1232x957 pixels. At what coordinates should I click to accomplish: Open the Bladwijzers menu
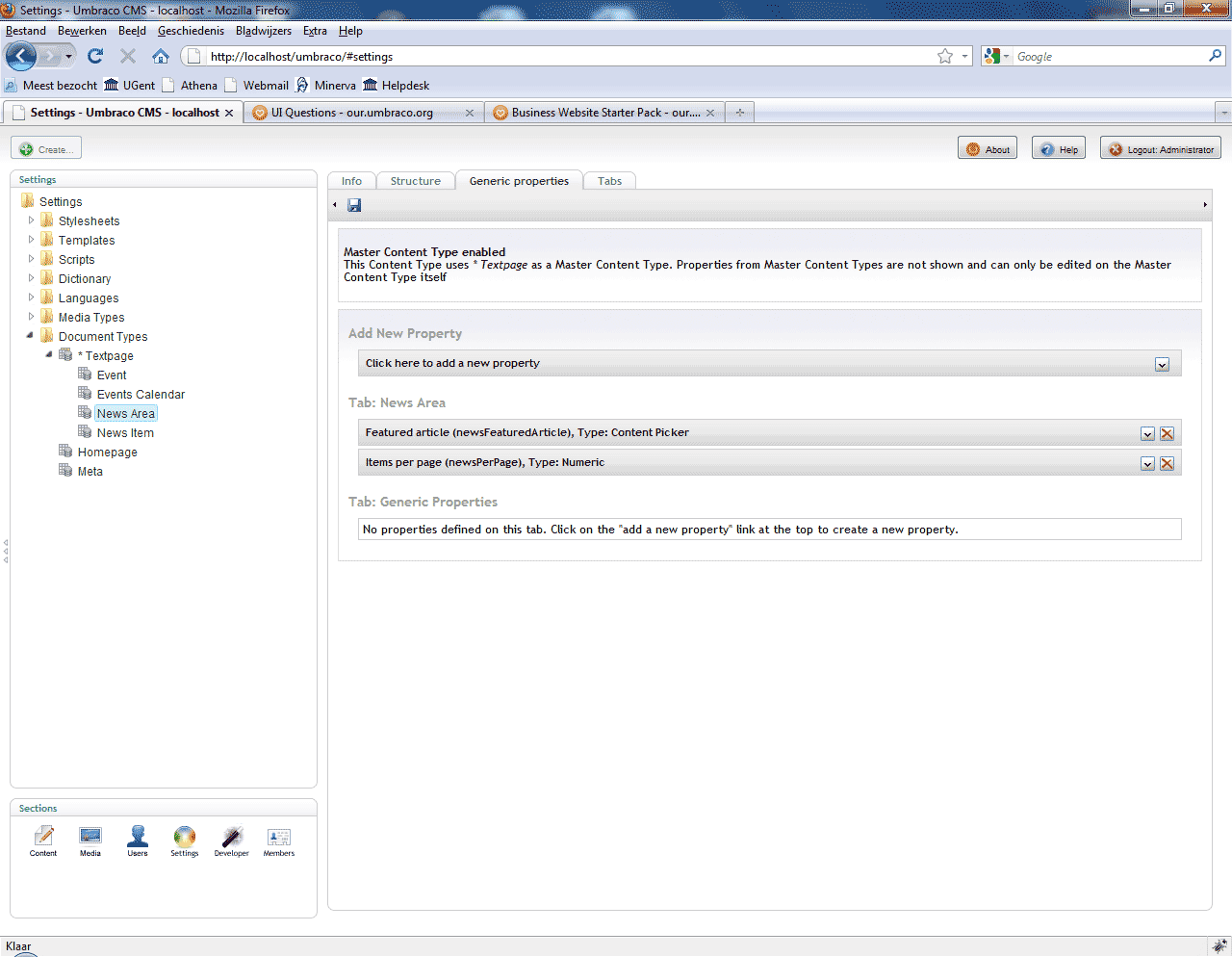pos(263,31)
